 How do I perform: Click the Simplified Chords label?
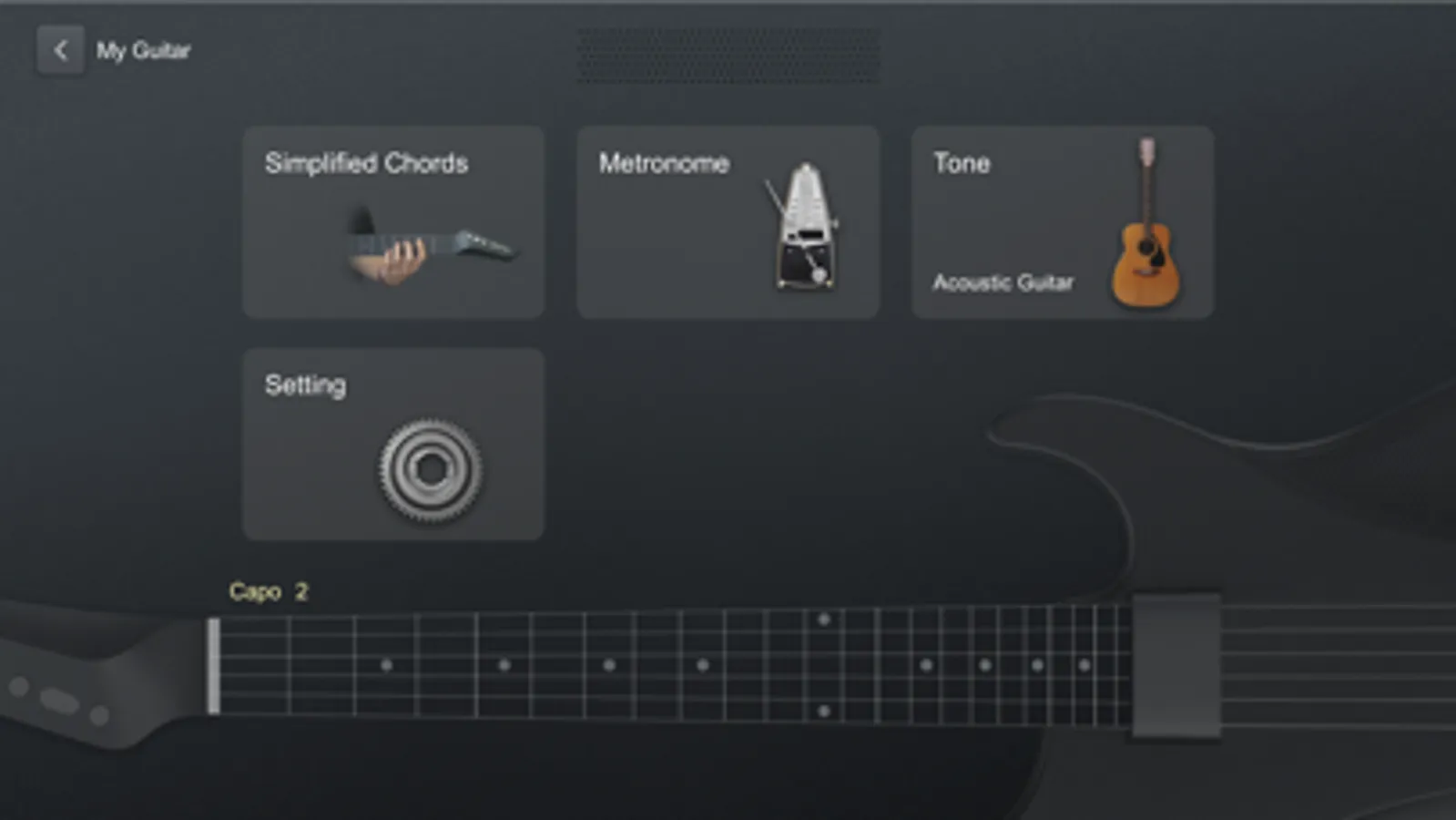366,163
